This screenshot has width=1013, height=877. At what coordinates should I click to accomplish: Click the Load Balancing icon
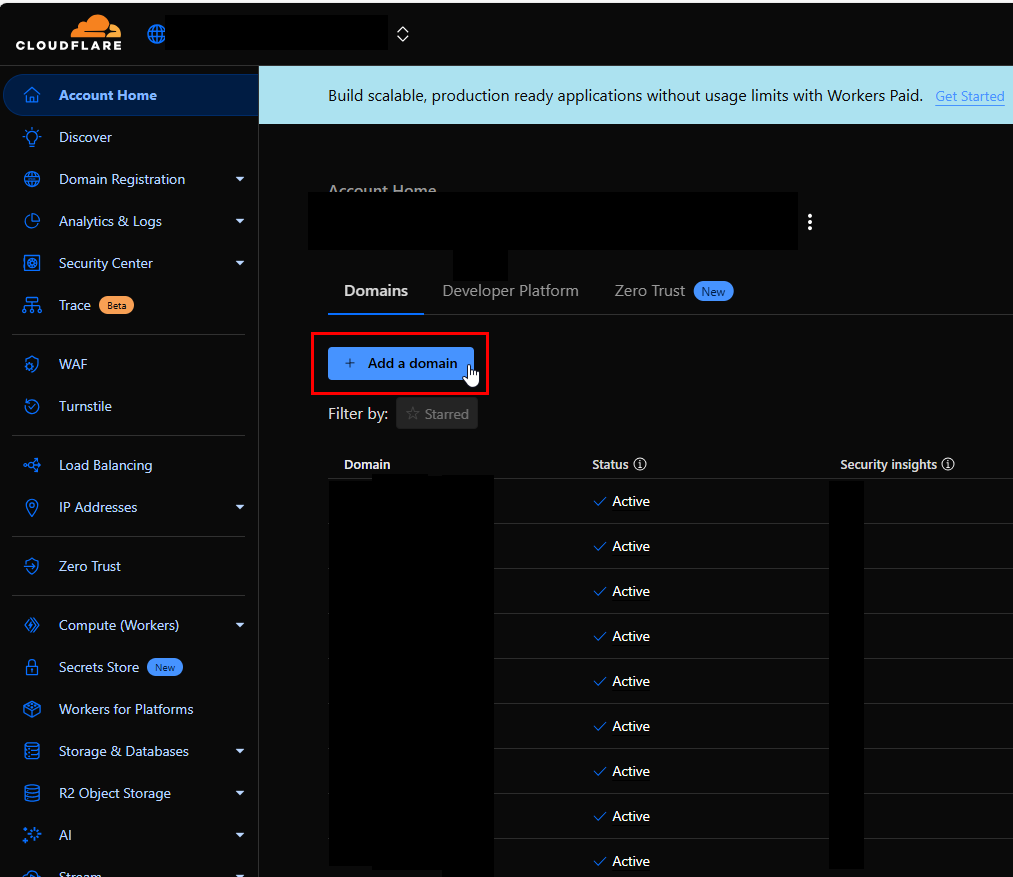[32, 465]
